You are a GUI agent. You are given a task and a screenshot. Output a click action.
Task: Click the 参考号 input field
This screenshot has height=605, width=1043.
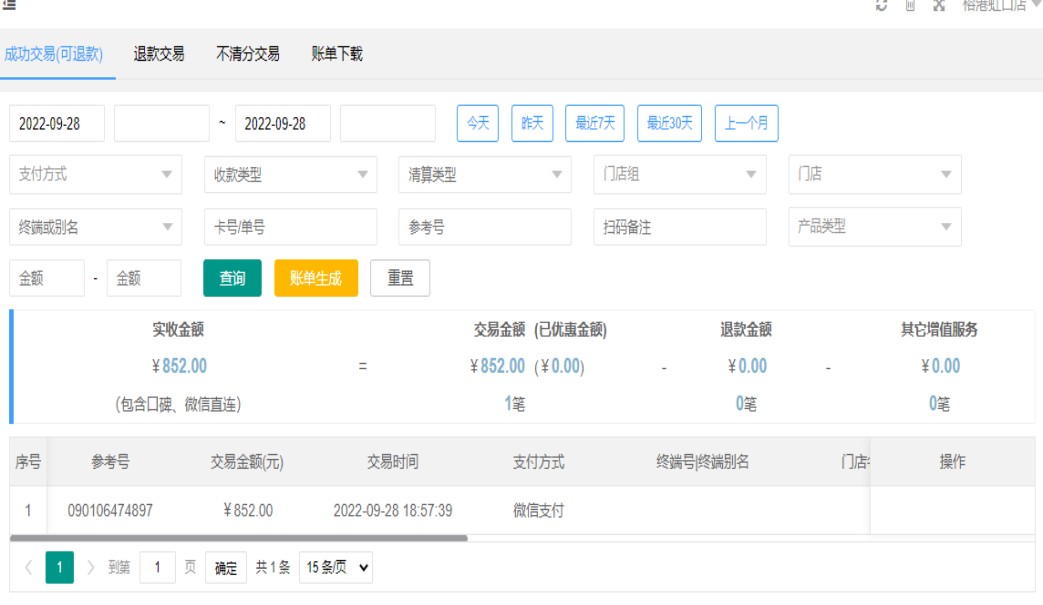pos(484,227)
